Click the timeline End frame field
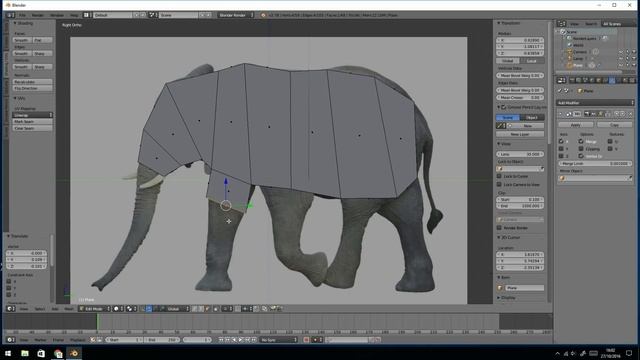640x360 pixels. click(162, 340)
